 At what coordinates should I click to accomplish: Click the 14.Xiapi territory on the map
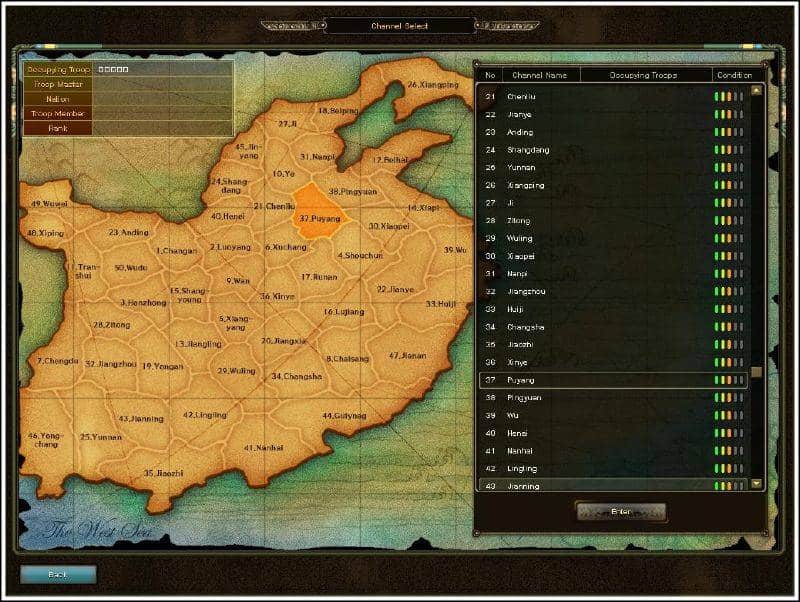coord(423,208)
